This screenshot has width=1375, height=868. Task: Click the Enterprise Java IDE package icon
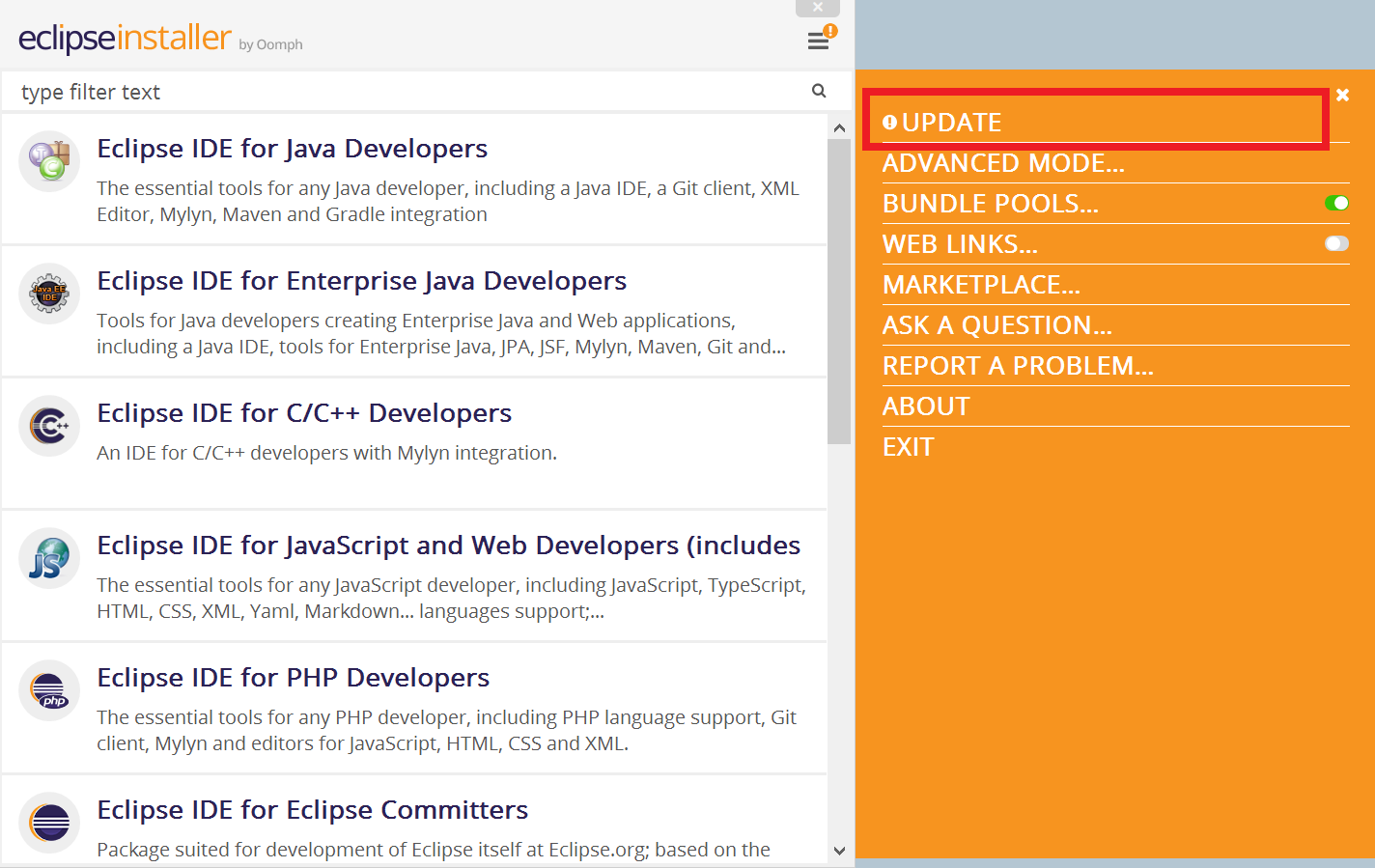(49, 294)
